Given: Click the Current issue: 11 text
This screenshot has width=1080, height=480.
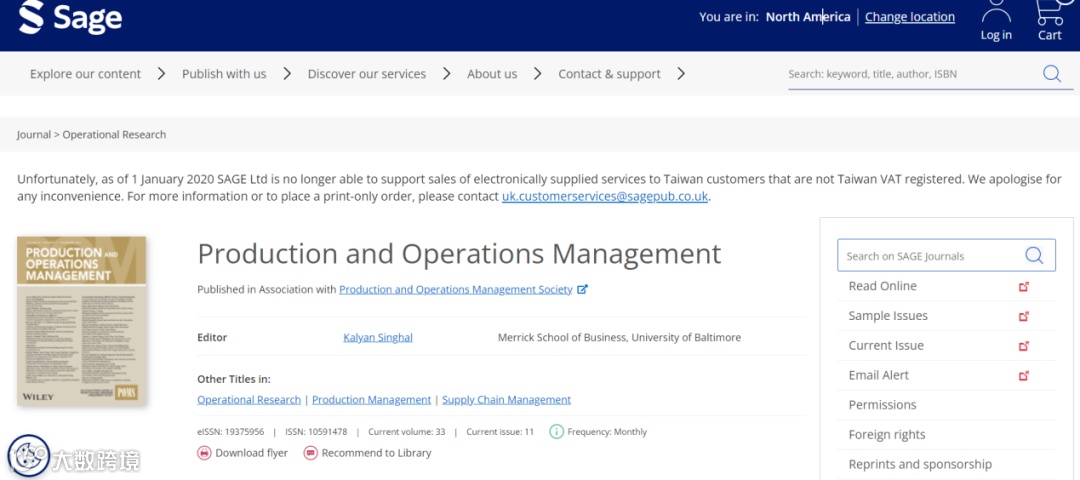Looking at the screenshot, I should point(500,432).
